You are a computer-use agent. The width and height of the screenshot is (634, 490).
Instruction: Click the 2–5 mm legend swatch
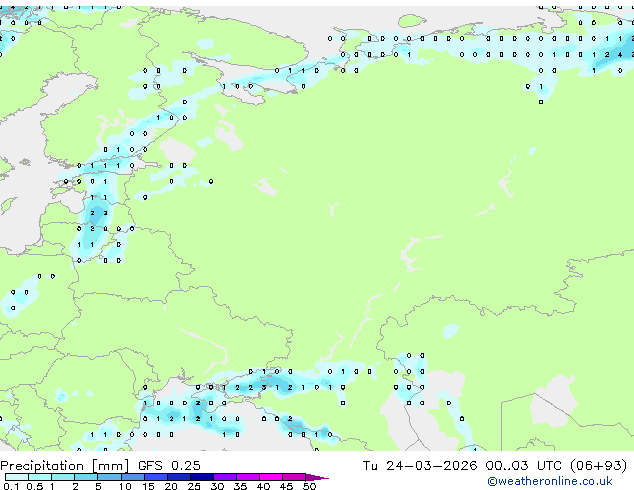pos(86,477)
